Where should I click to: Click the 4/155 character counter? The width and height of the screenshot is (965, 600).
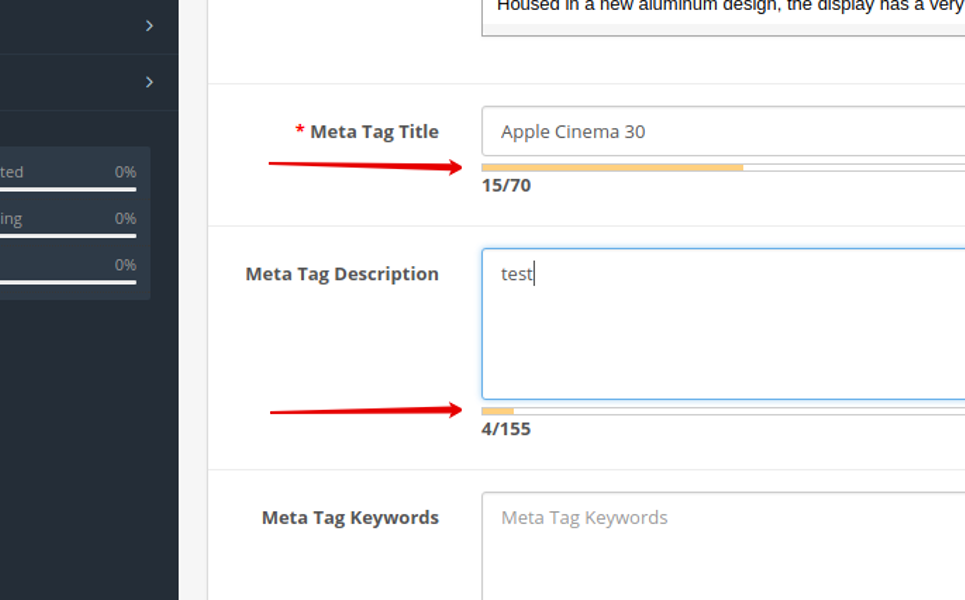pyautogui.click(x=506, y=429)
